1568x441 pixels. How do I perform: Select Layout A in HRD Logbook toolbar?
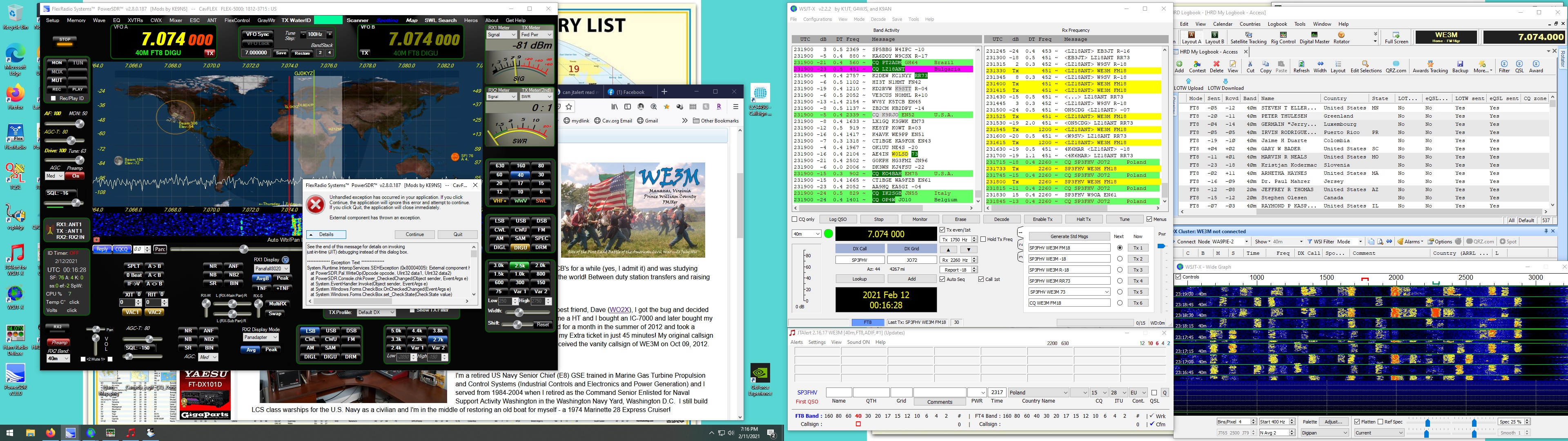tap(1191, 38)
